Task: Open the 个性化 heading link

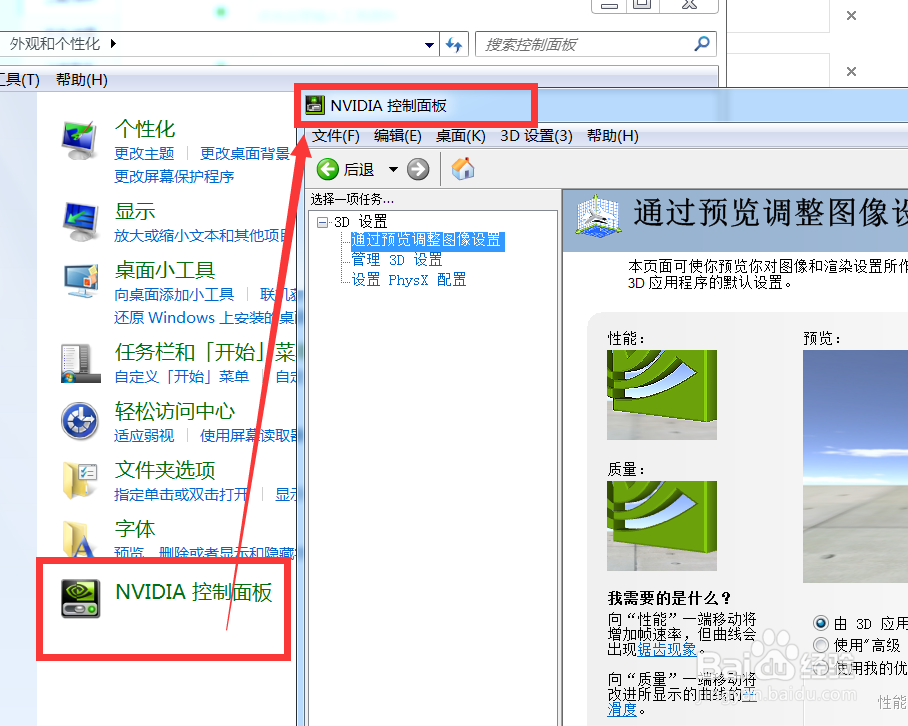Action: 145,129
